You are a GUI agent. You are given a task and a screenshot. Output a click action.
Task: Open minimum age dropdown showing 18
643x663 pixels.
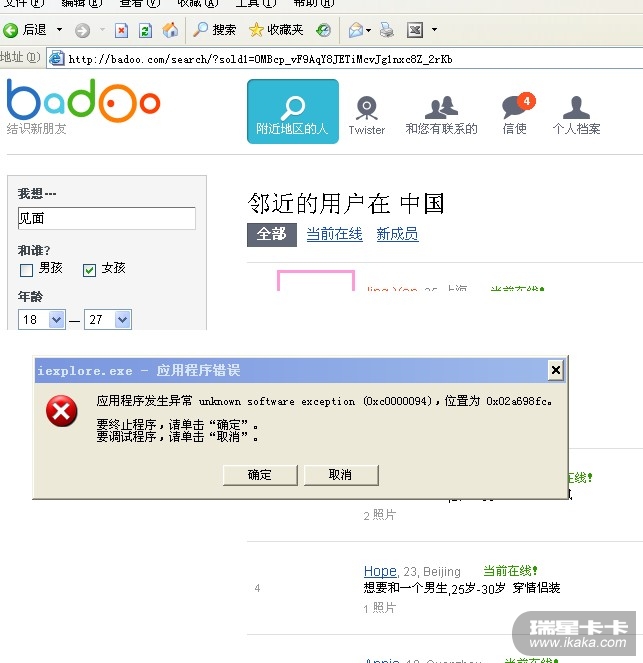click(41, 319)
